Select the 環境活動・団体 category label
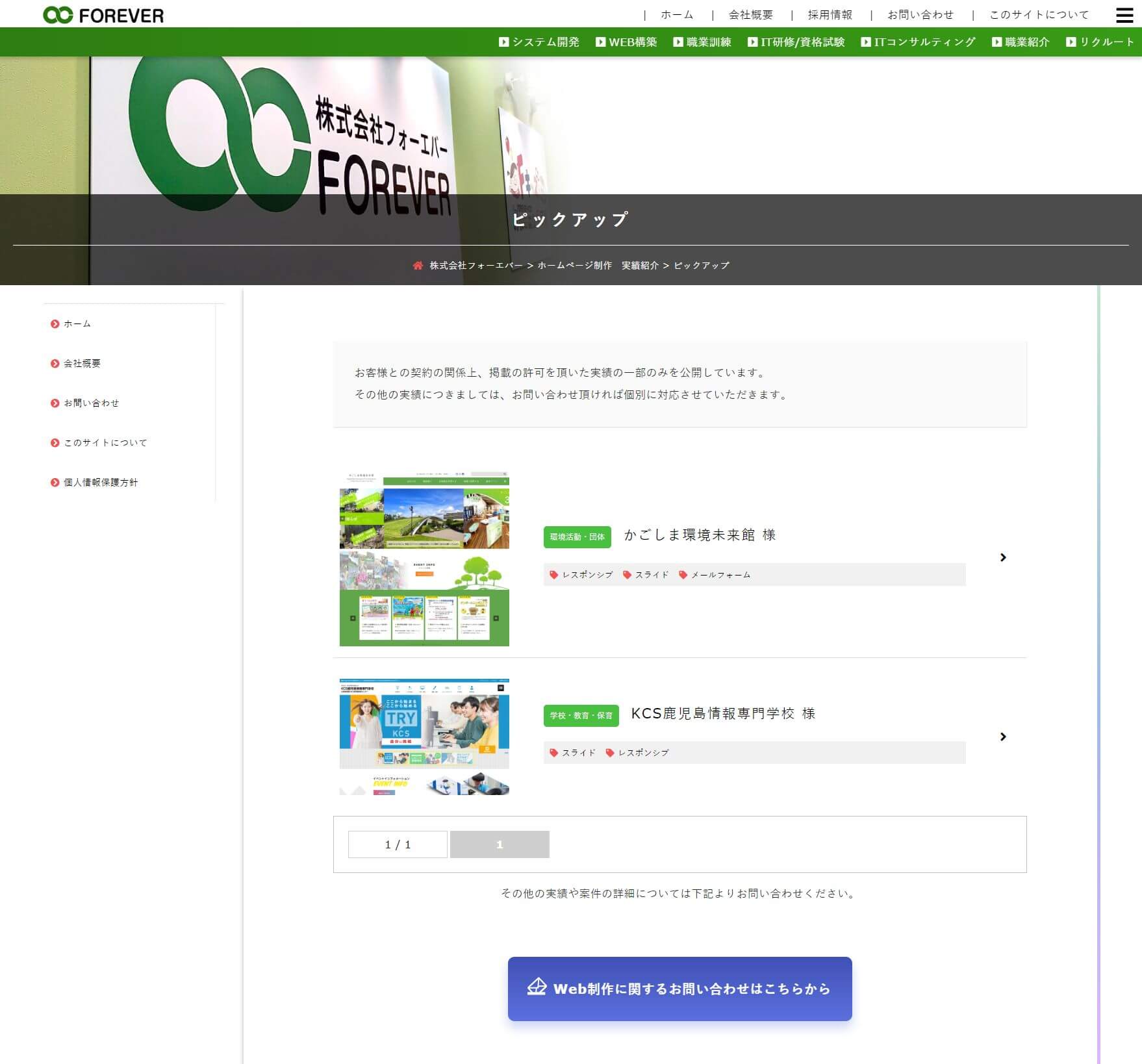This screenshot has height=1064, width=1142. pyautogui.click(x=577, y=537)
